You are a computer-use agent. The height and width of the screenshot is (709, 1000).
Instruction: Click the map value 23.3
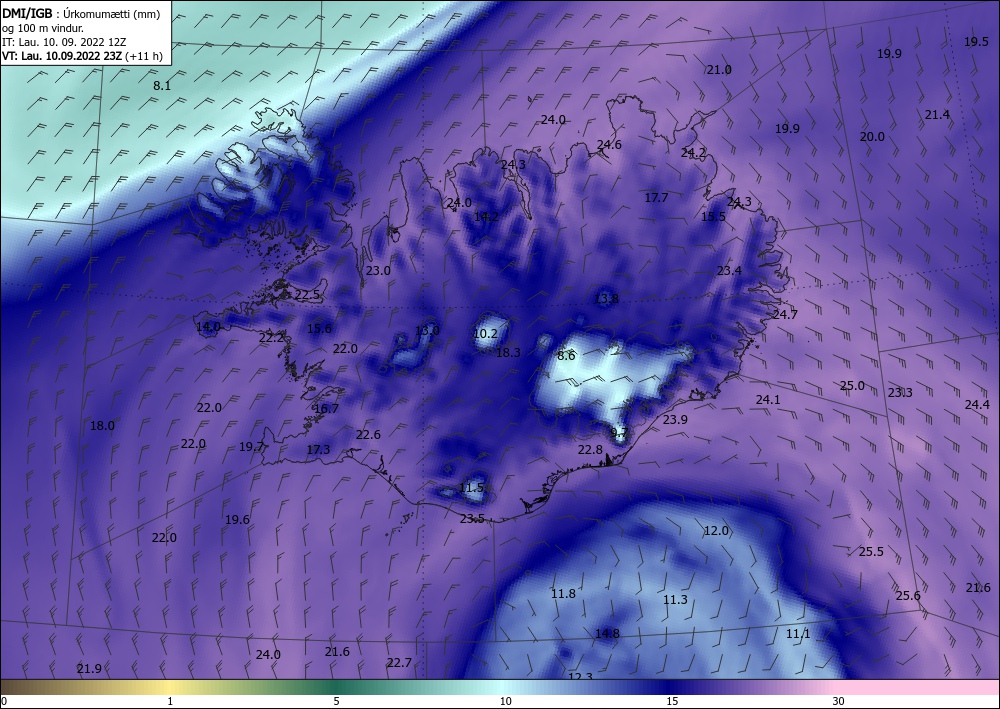[x=900, y=392]
